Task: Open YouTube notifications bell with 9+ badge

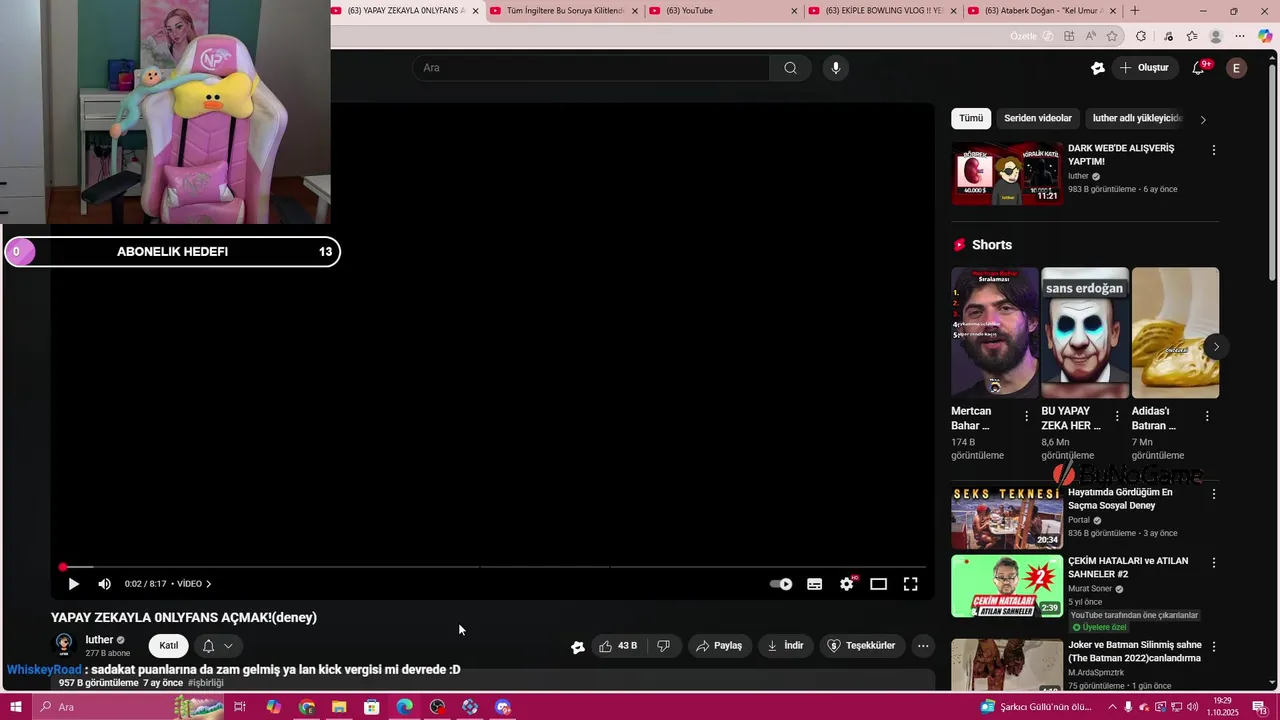Action: pos(1199,68)
